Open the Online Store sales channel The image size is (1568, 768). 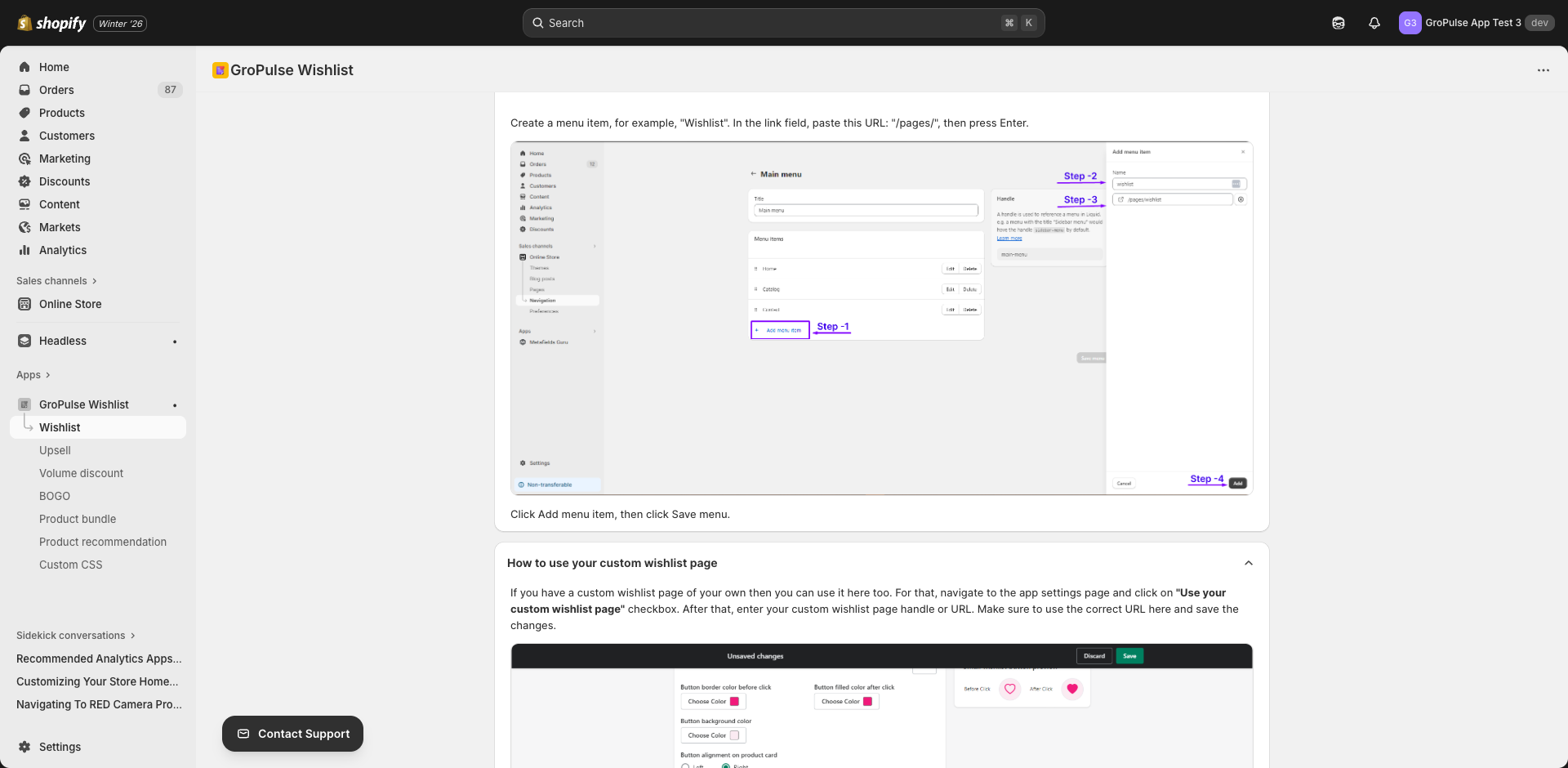(x=69, y=304)
